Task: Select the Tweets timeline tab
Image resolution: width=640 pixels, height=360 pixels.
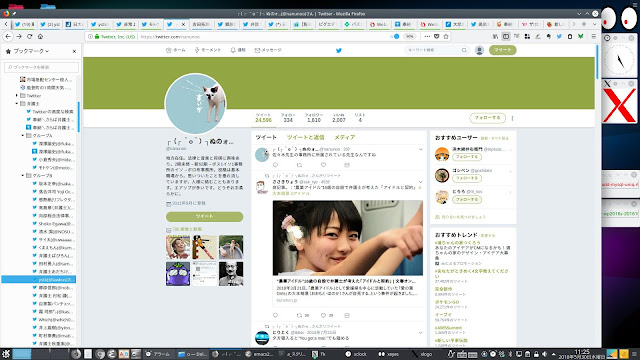Action: (x=266, y=138)
